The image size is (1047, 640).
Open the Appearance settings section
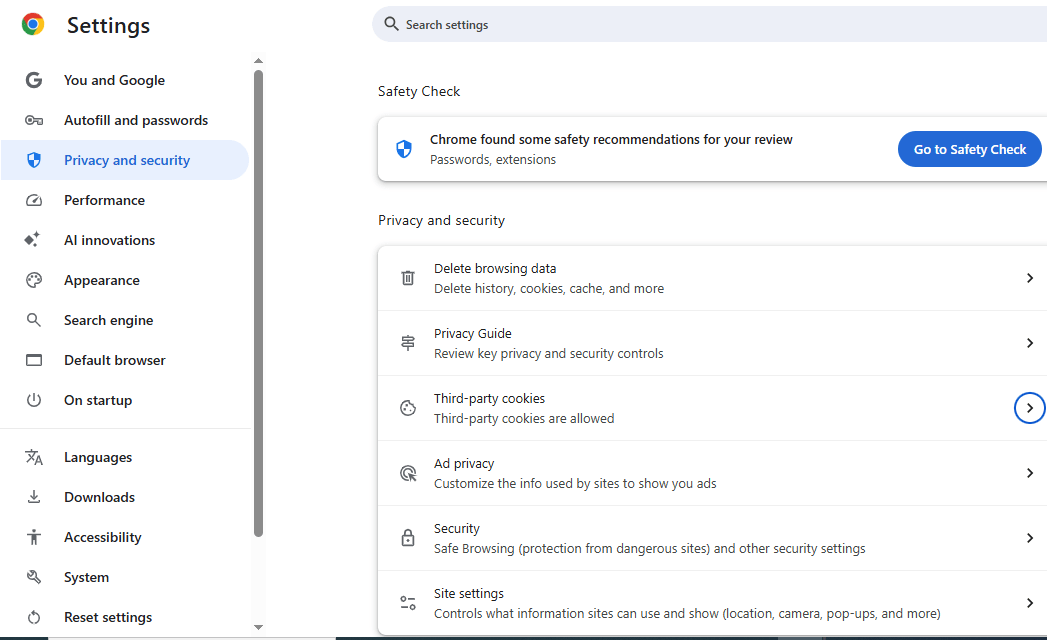[103, 279]
